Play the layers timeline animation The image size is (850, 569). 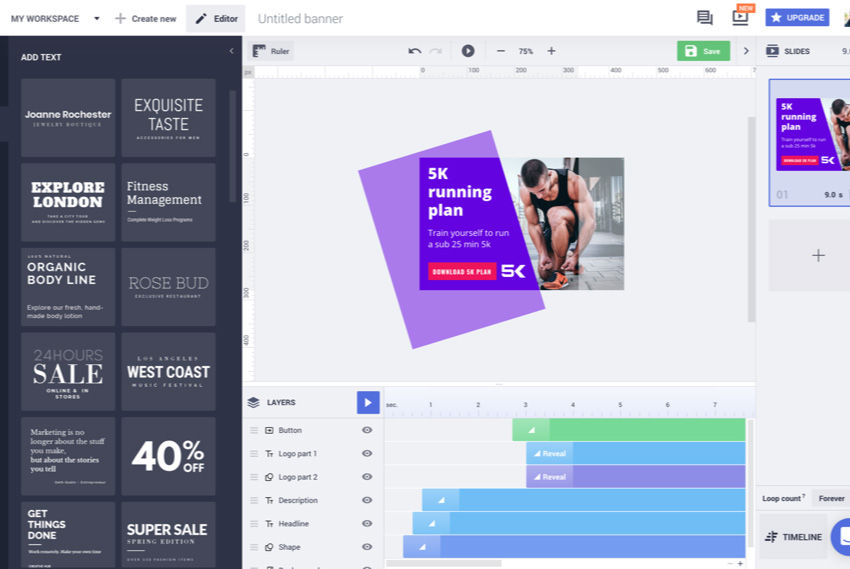(368, 403)
